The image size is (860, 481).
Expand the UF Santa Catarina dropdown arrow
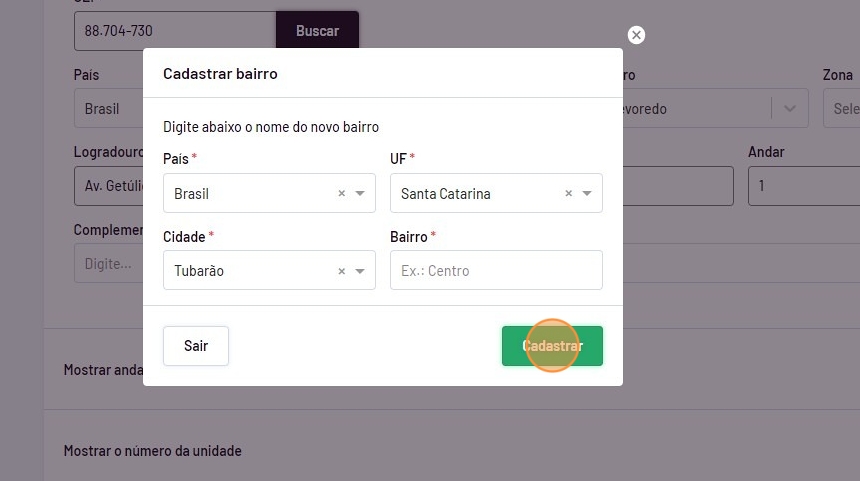coord(587,194)
